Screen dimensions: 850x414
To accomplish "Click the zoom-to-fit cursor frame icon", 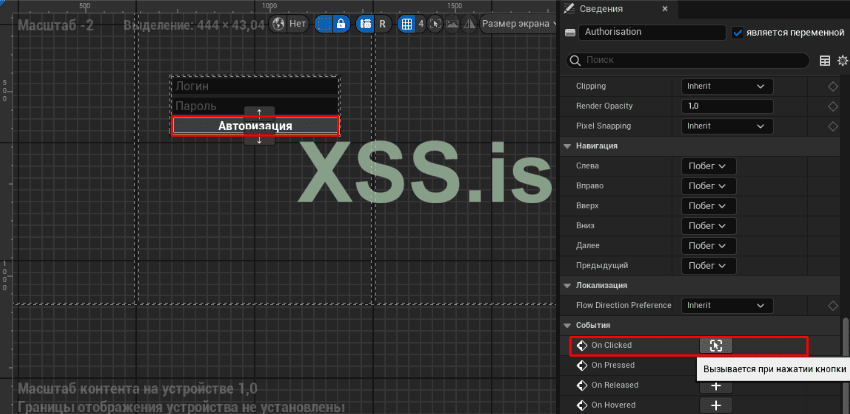I will (x=435, y=24).
